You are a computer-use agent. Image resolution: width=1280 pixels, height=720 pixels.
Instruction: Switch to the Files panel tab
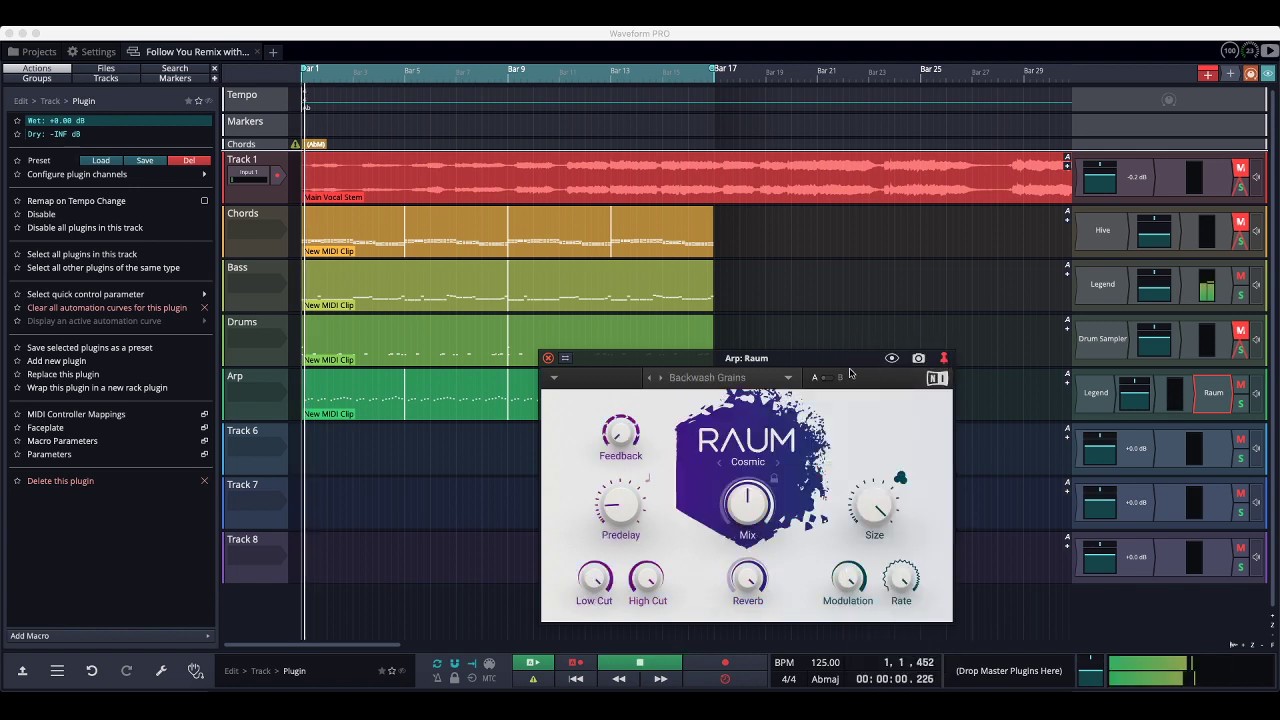point(106,68)
